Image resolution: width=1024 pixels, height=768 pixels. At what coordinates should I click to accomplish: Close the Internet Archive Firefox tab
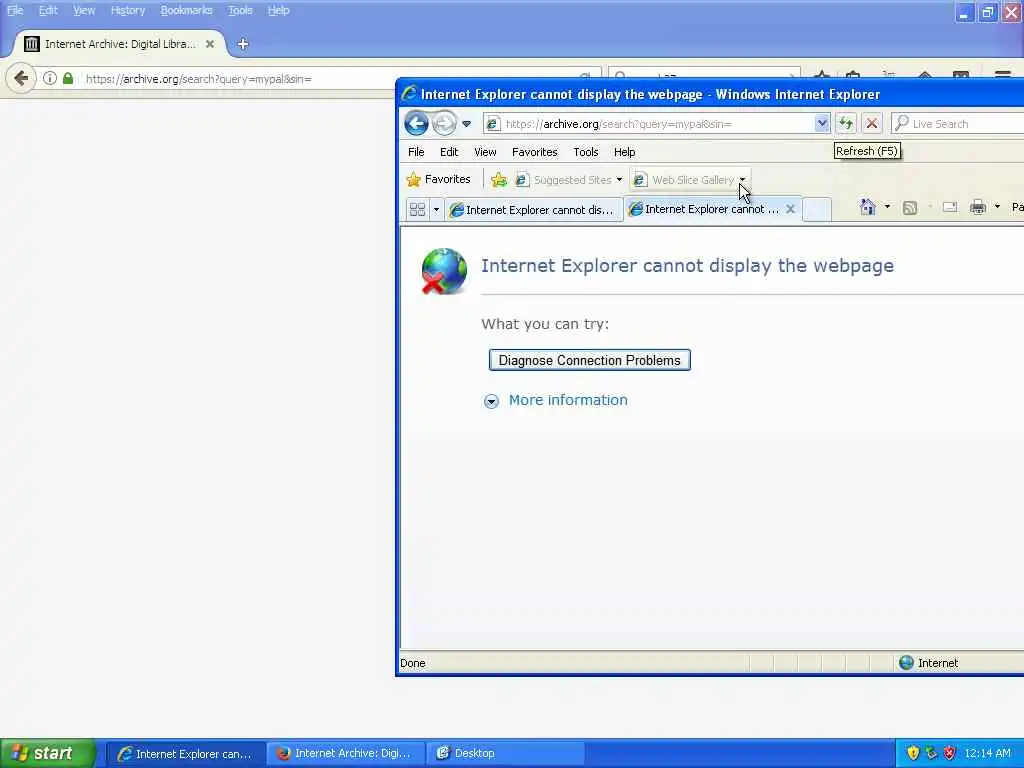pos(210,44)
